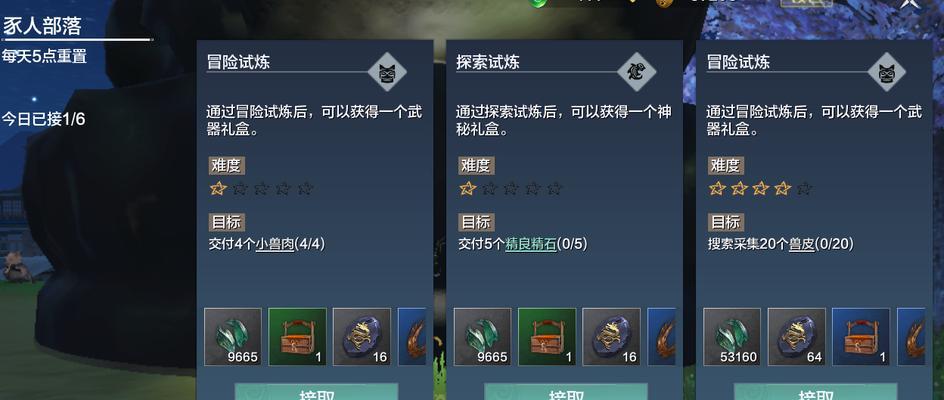
Task: Click the green-background chest reward in first card
Action: tap(297, 337)
